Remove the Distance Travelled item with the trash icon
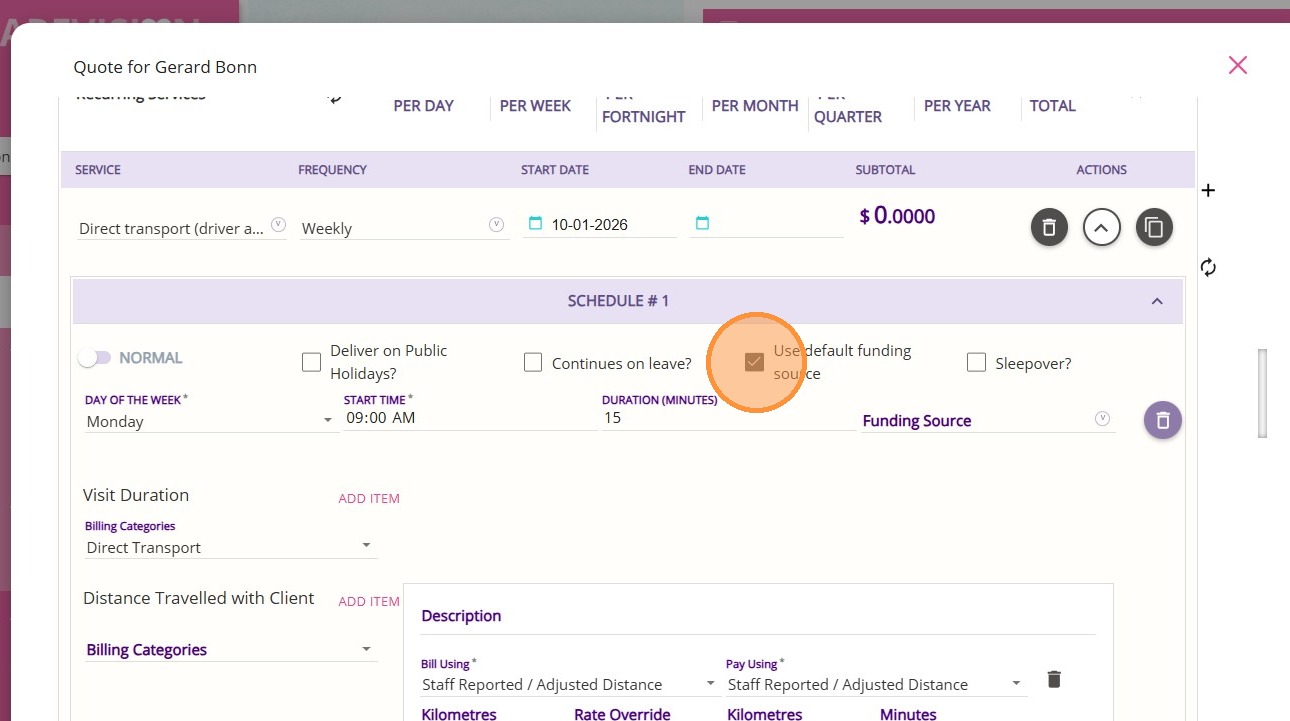 click(1053, 680)
